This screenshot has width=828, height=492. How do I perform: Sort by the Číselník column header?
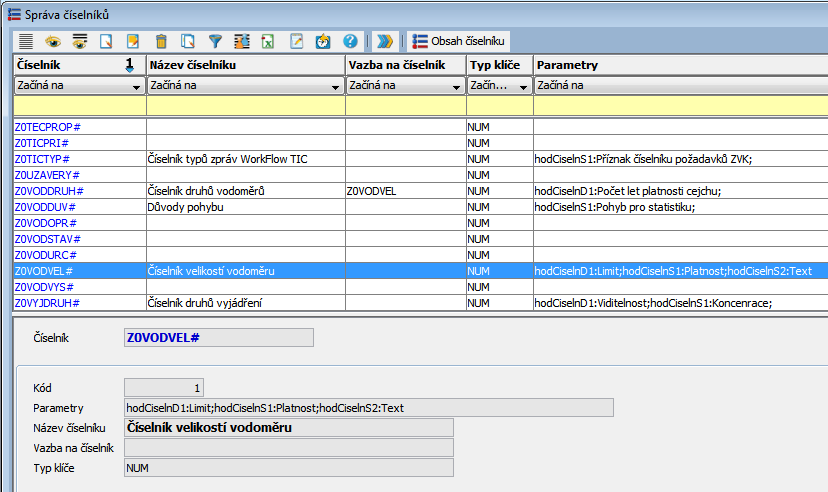point(70,65)
